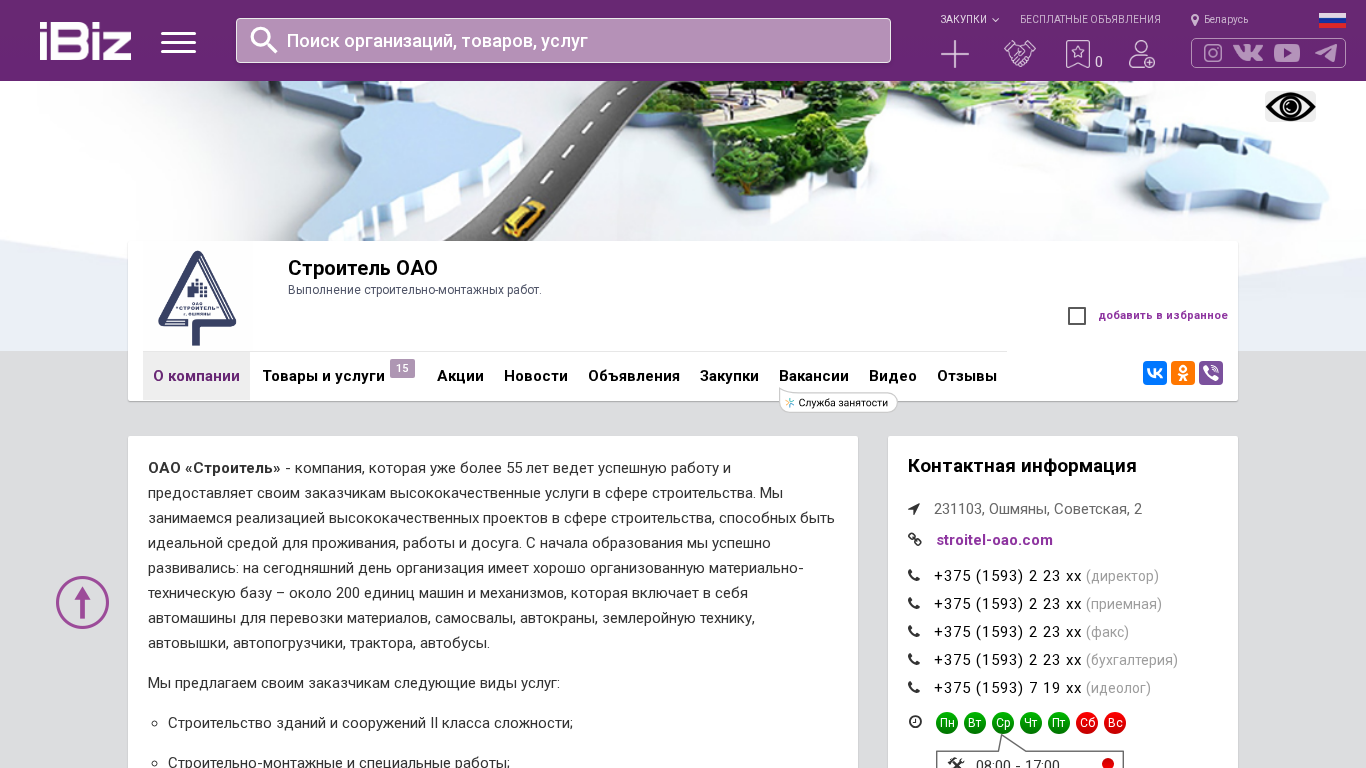This screenshot has height=768, width=1366.
Task: Open the Объявления tab
Action: click(634, 376)
